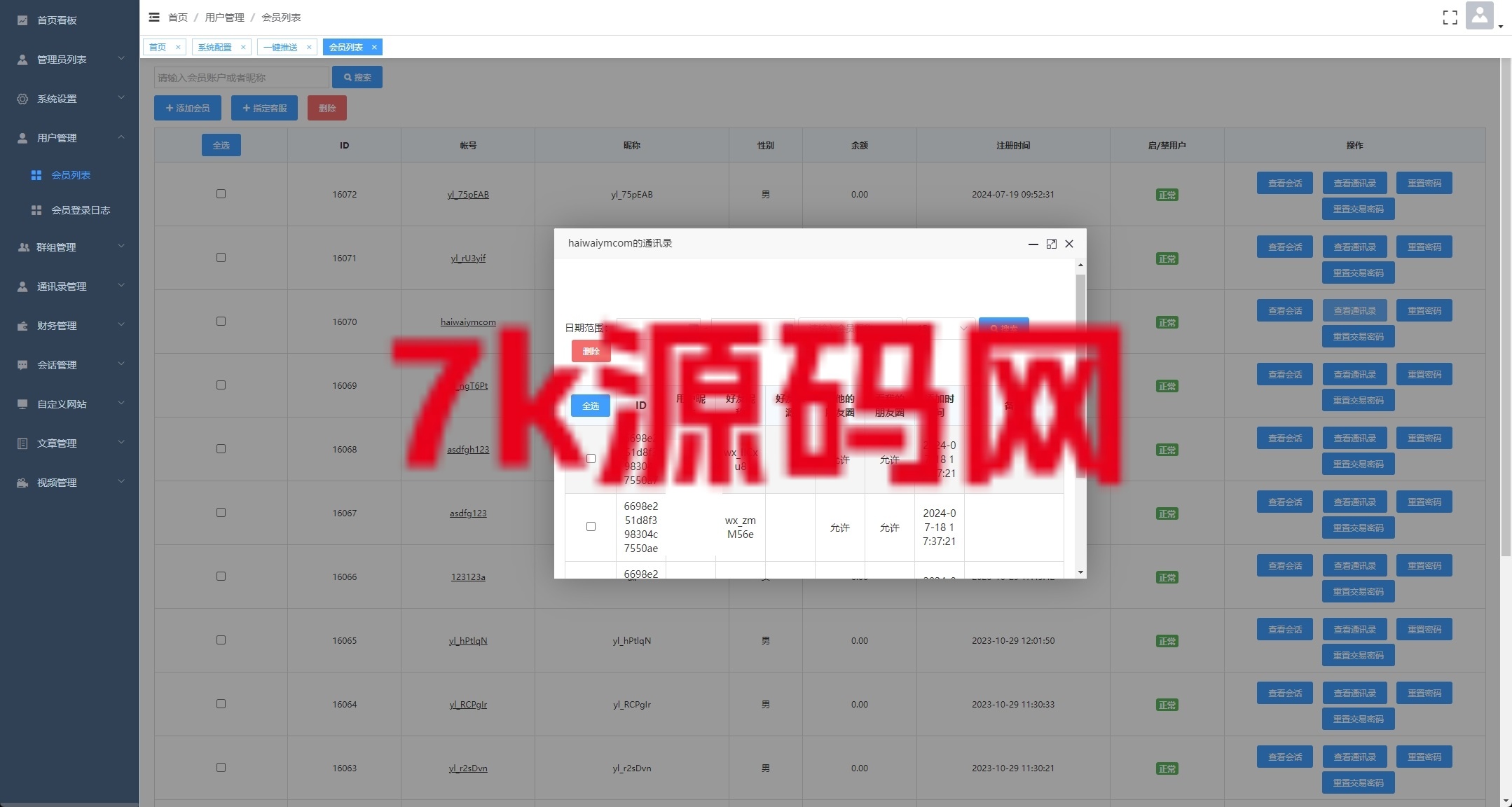Switch to the 系统配置 tab

(214, 47)
